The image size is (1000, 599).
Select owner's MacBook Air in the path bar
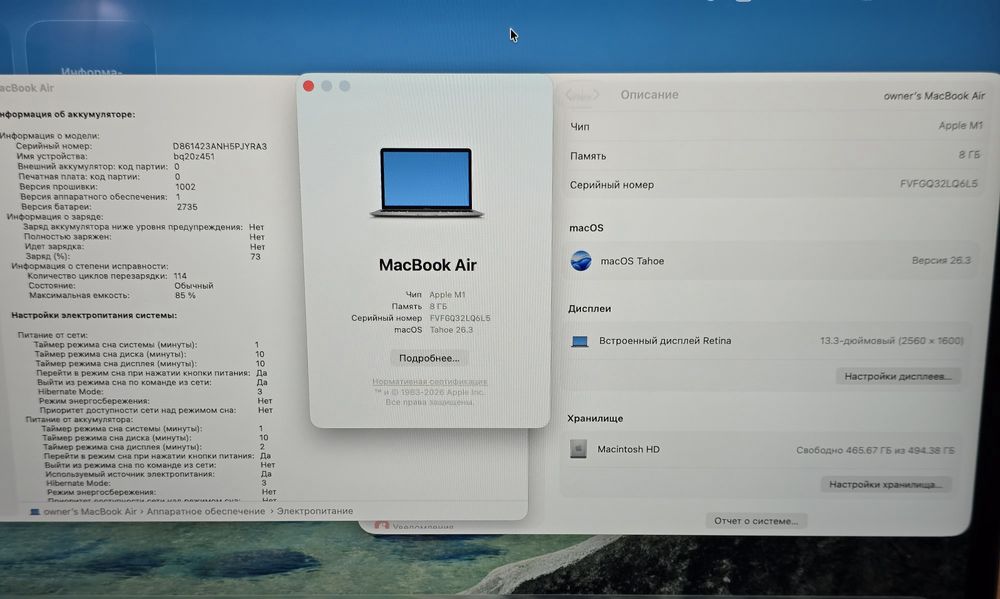(x=90, y=512)
